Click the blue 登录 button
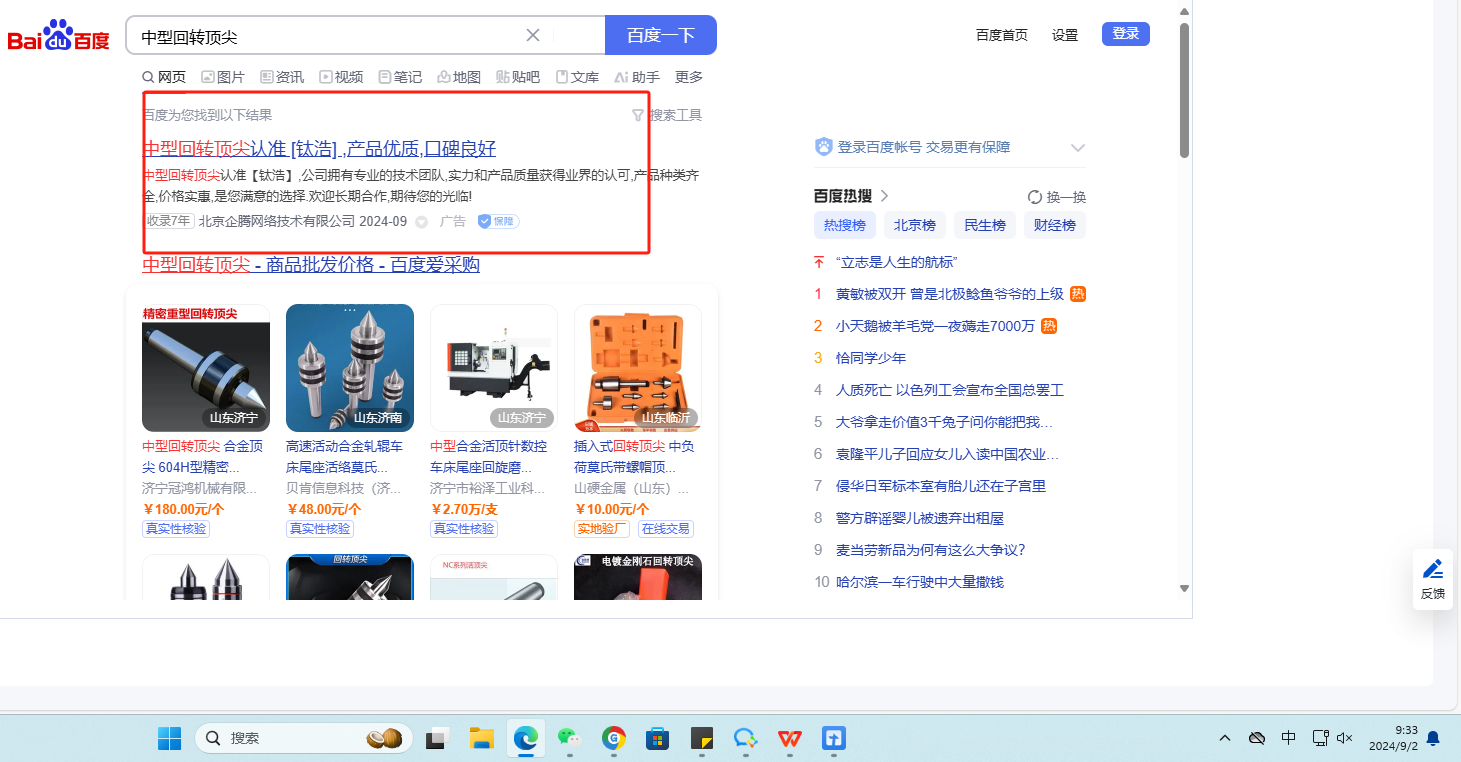Image resolution: width=1461 pixels, height=762 pixels. 1126,34
